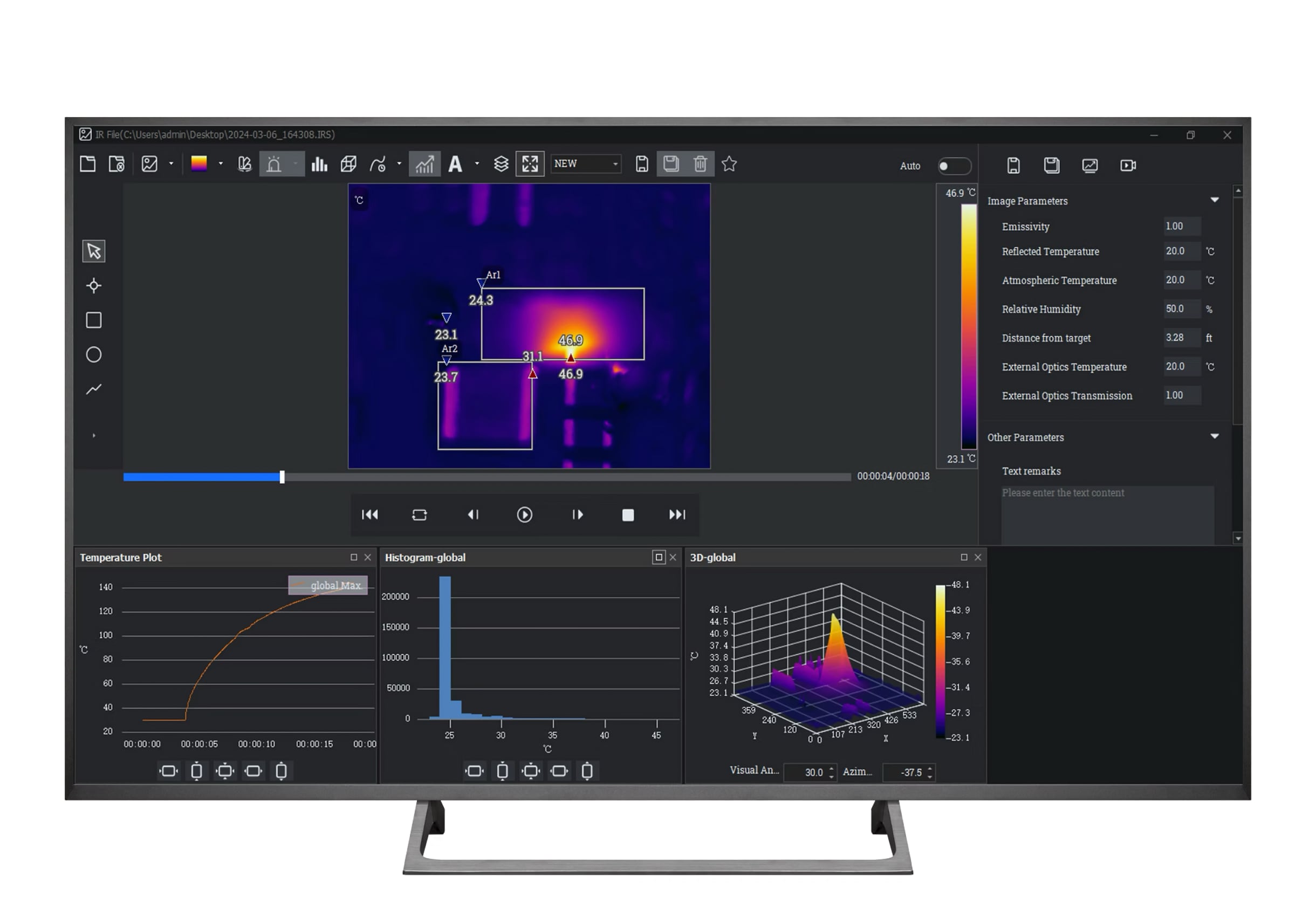Viewport: 1316px width, 917px height.
Task: Click the timed curve icon
Action: point(378,165)
